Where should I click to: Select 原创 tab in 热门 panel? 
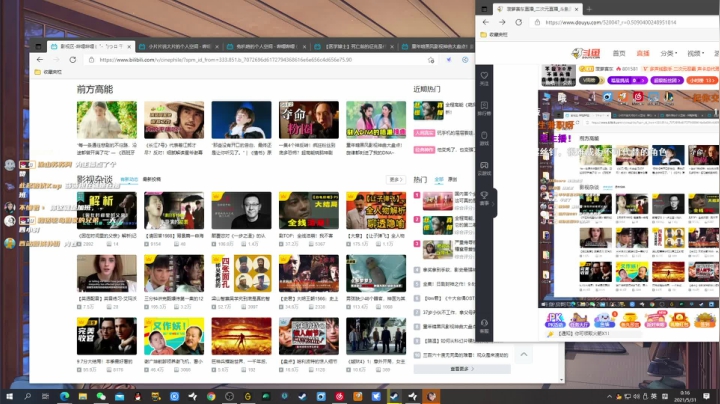[x=452, y=180]
